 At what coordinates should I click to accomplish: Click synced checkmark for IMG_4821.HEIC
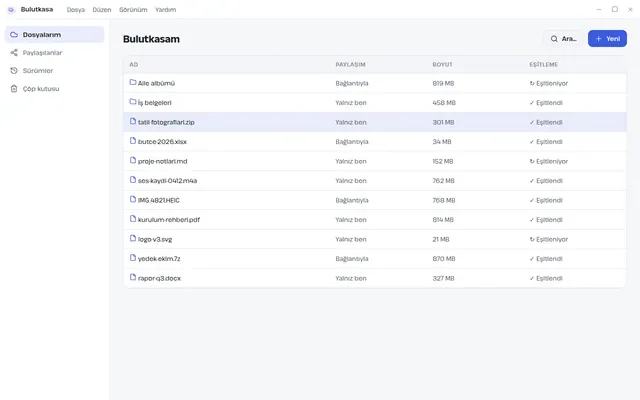coord(532,200)
